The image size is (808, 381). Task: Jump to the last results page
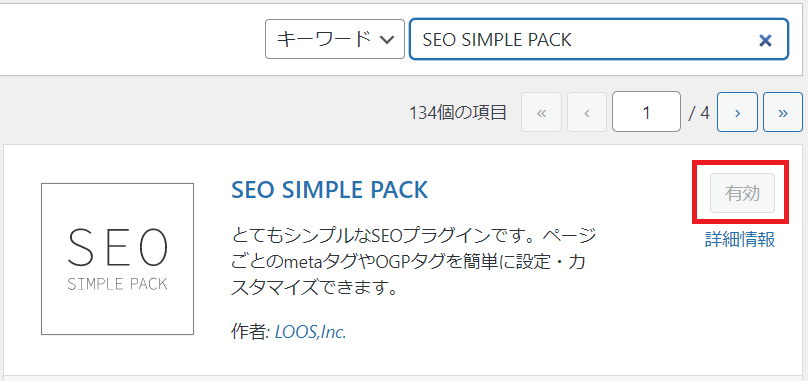(x=783, y=112)
